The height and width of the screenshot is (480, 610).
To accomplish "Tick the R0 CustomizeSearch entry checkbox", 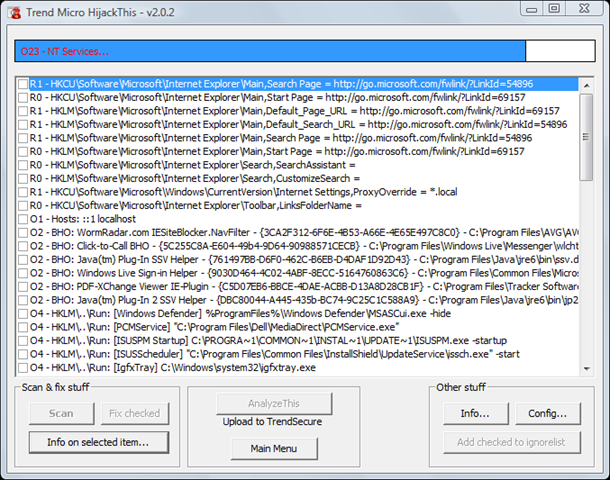I will click(23, 179).
